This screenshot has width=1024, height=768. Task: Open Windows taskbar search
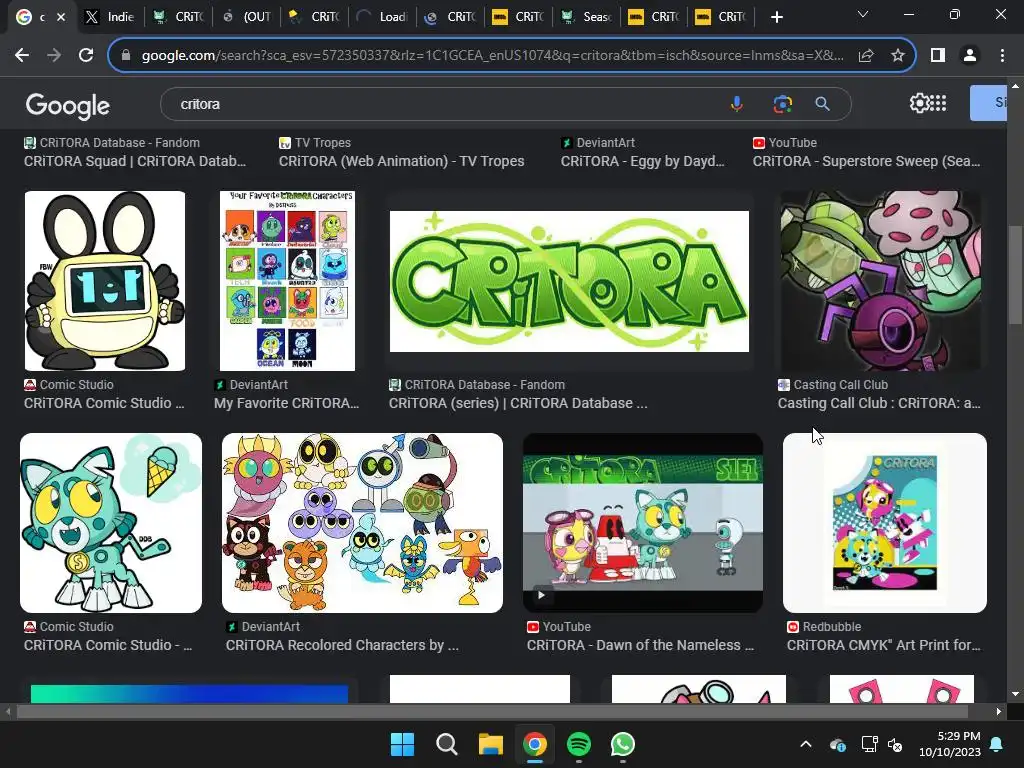(x=447, y=744)
